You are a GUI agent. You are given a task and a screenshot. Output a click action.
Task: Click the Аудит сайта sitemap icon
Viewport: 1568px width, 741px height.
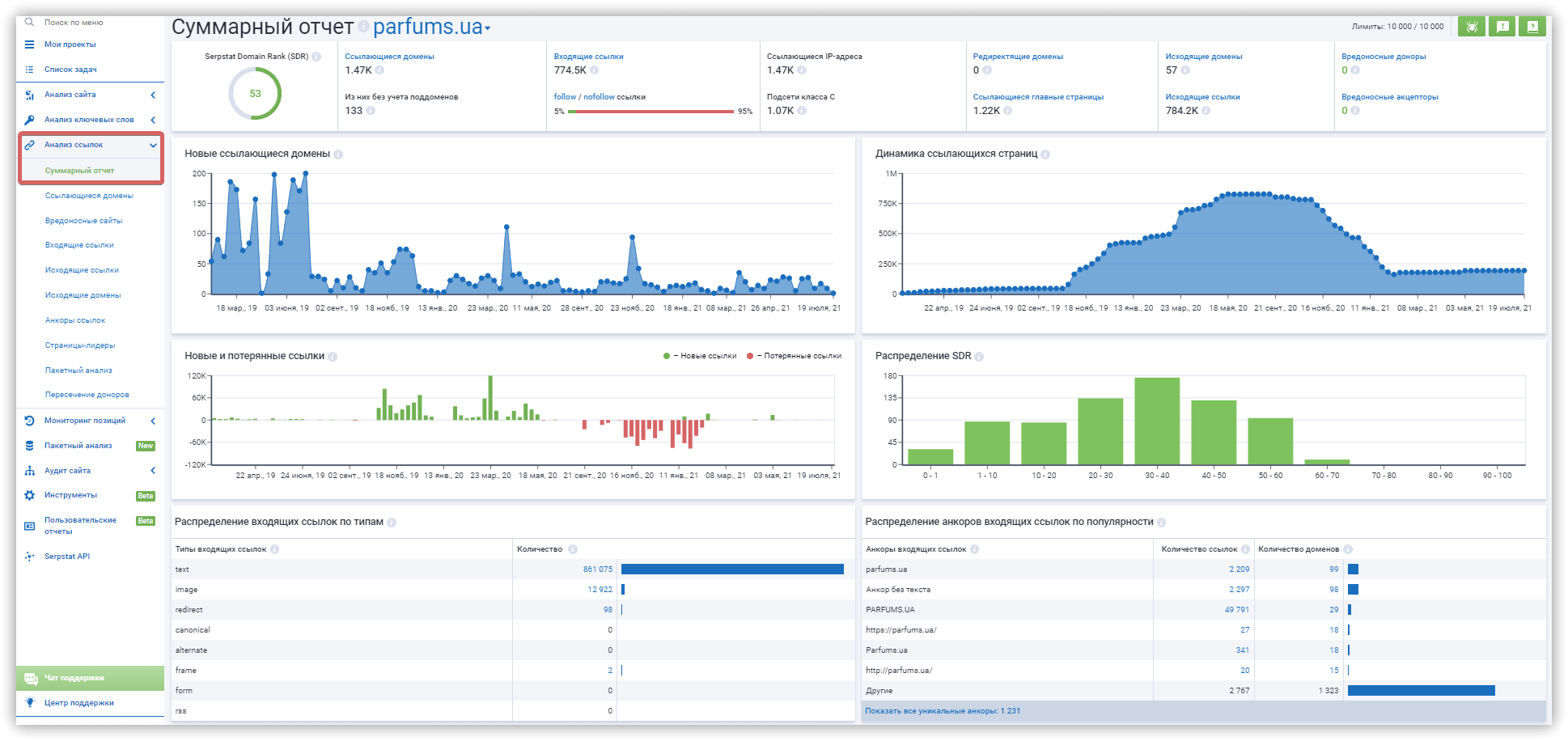29,471
